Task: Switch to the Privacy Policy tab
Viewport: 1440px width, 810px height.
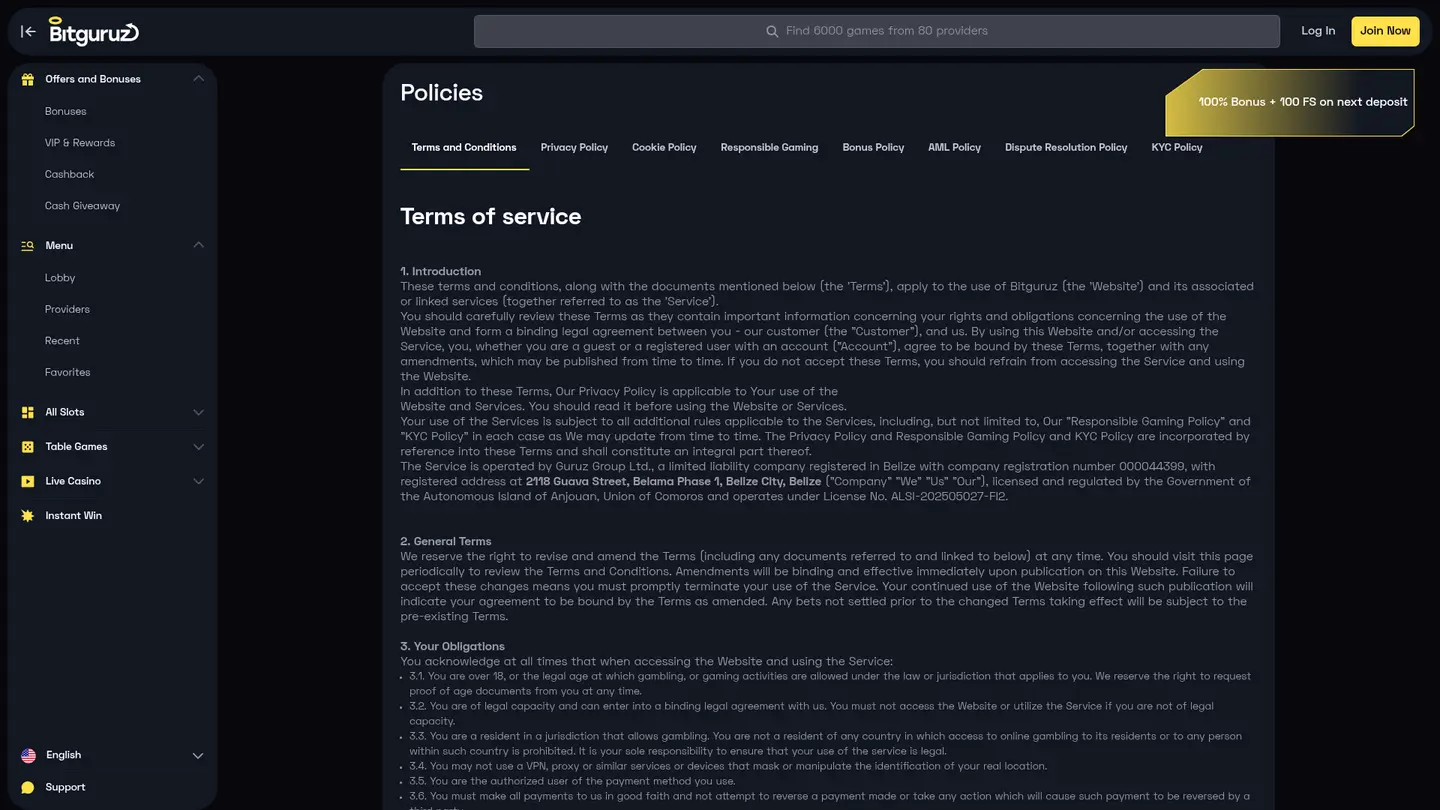Action: [574, 148]
